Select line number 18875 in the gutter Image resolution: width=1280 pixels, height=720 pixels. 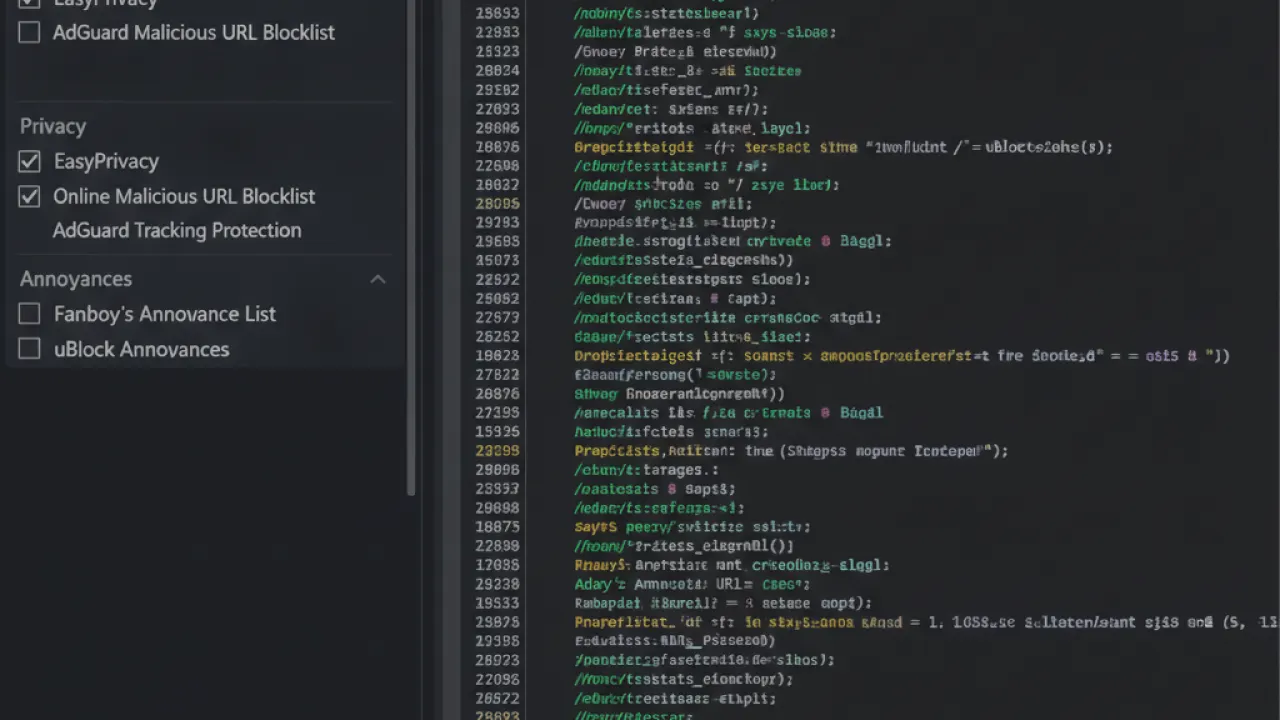point(497,527)
